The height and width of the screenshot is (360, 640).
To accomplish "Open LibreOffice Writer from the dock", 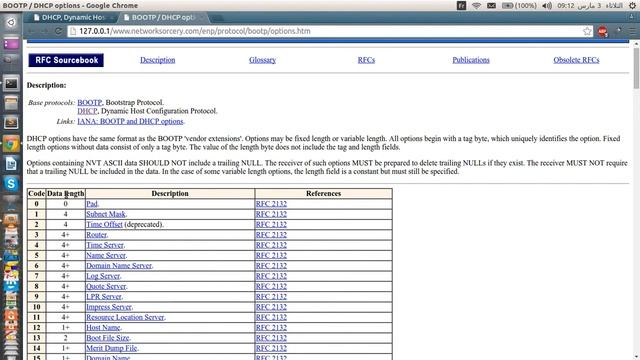I will (x=11, y=164).
